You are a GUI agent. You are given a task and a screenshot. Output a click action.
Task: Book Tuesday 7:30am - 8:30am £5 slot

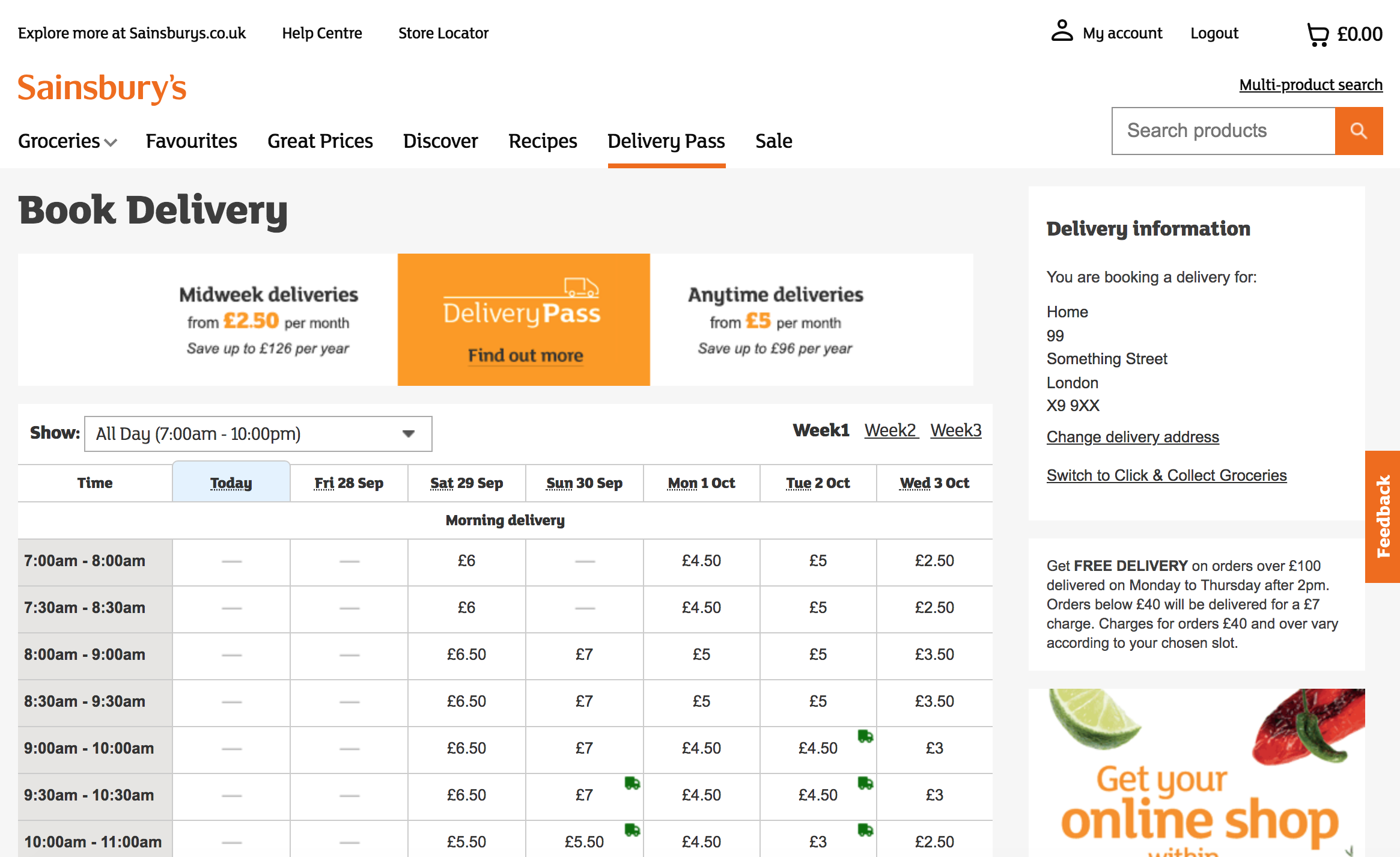[818, 608]
